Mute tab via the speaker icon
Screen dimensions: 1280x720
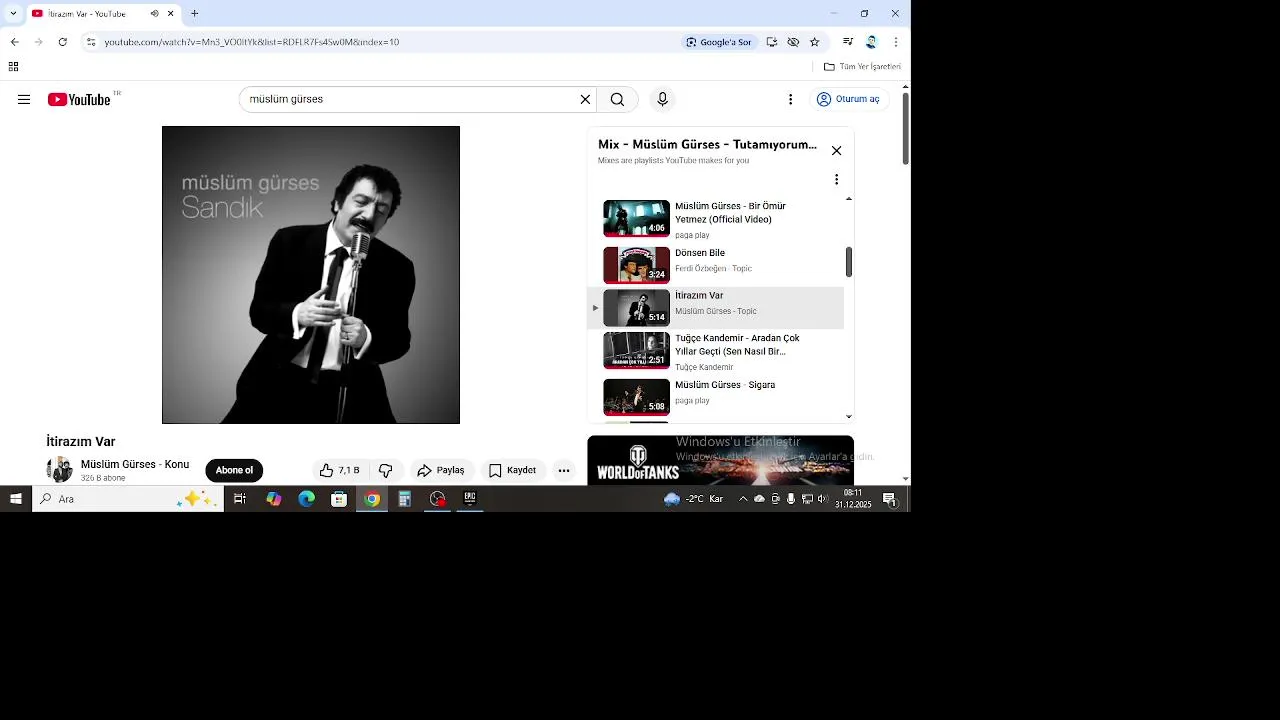coord(154,14)
